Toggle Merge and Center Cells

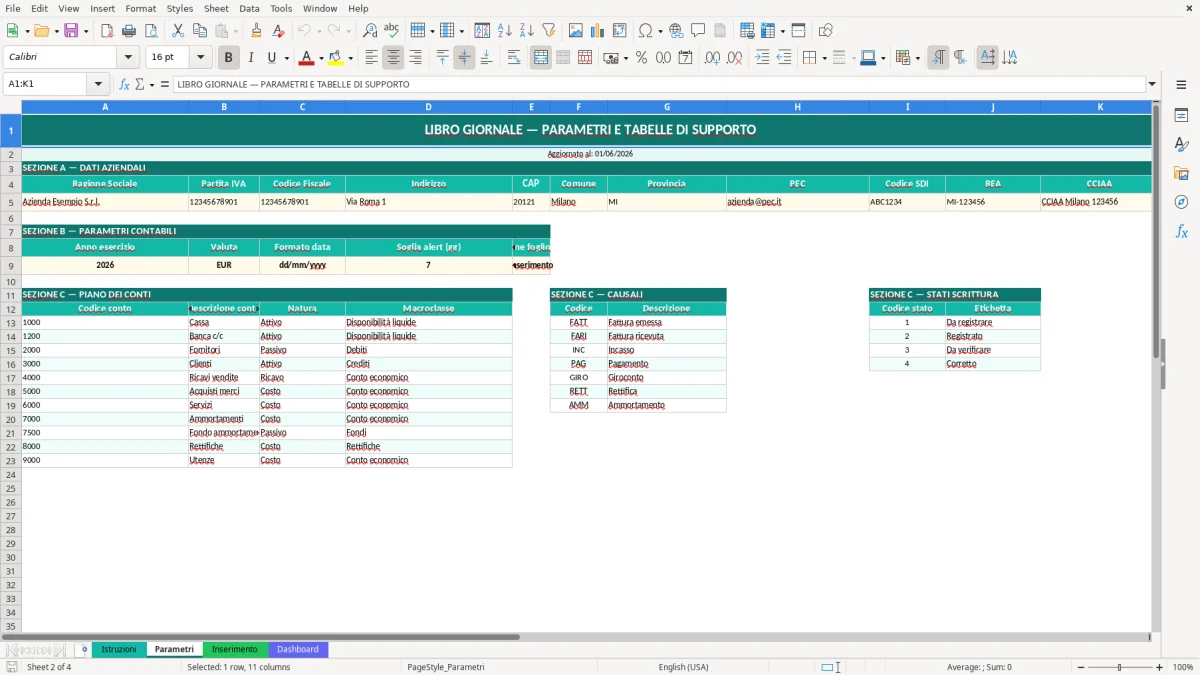point(541,58)
